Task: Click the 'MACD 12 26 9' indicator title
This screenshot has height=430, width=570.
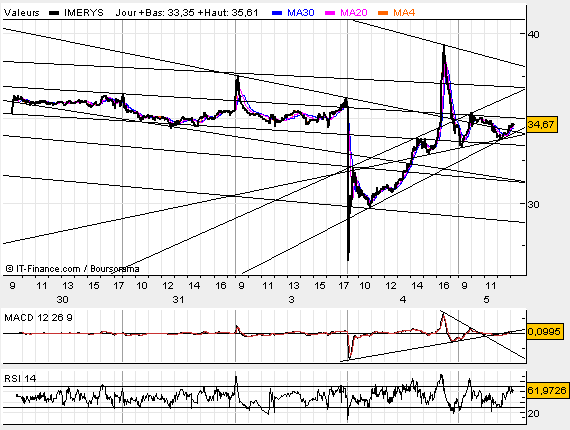Action: coord(38,318)
